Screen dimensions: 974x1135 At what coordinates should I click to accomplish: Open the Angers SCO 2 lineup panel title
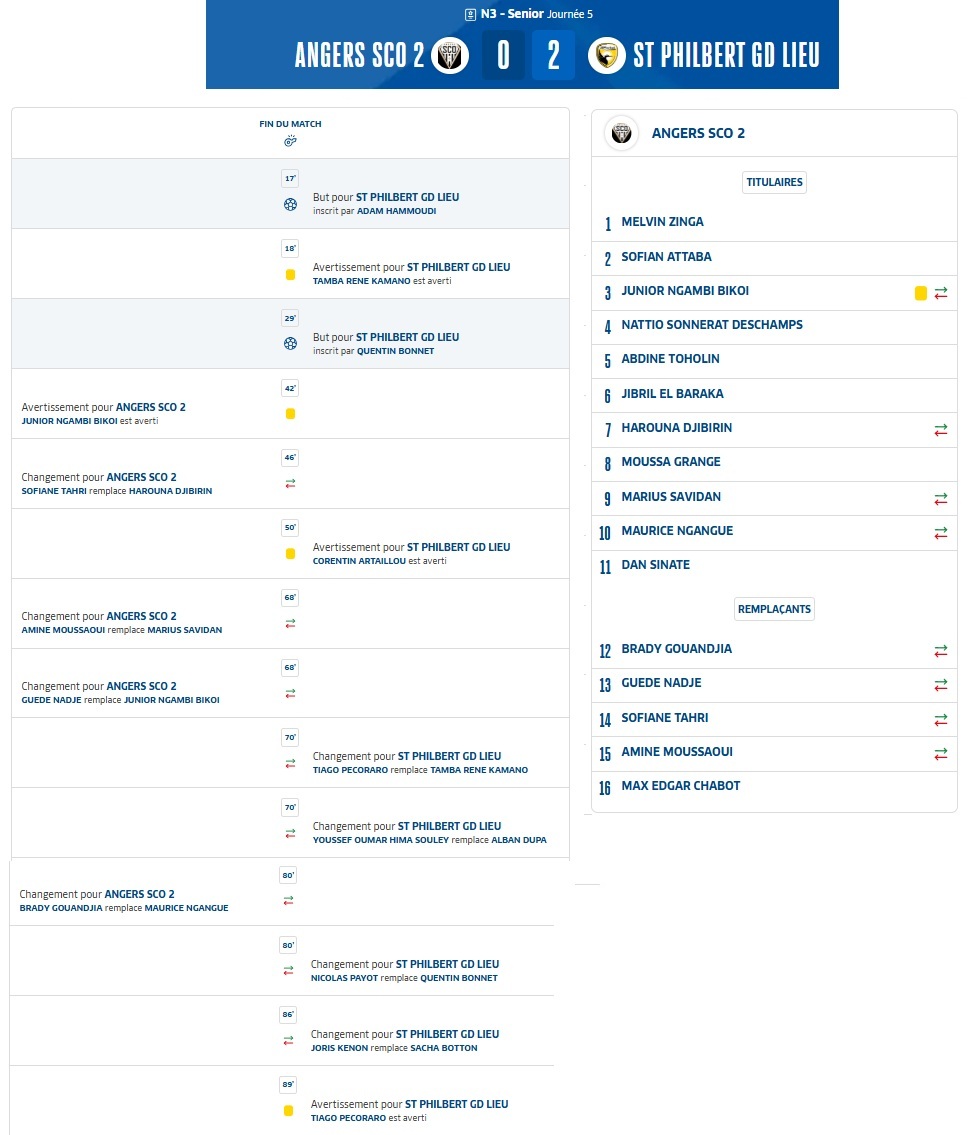(698, 133)
